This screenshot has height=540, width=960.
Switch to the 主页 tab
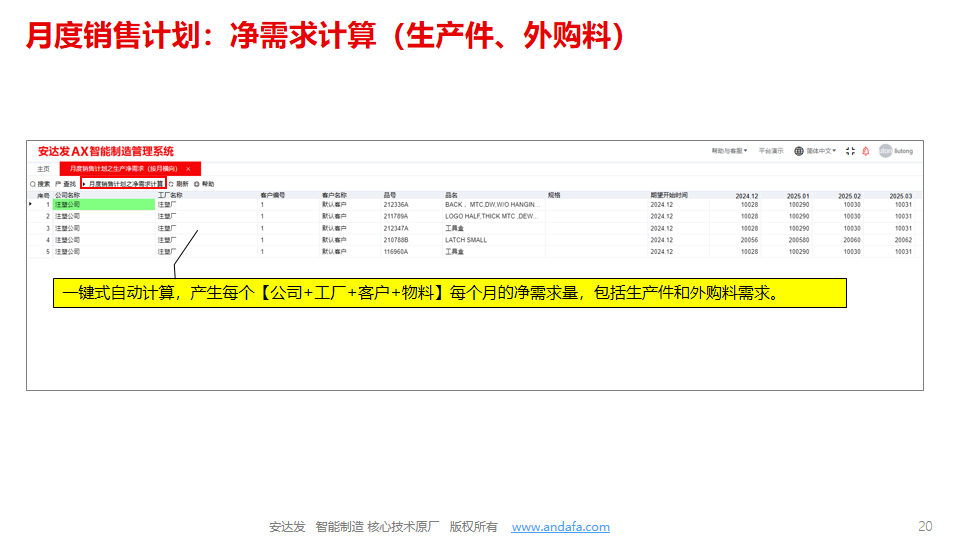tap(43, 169)
